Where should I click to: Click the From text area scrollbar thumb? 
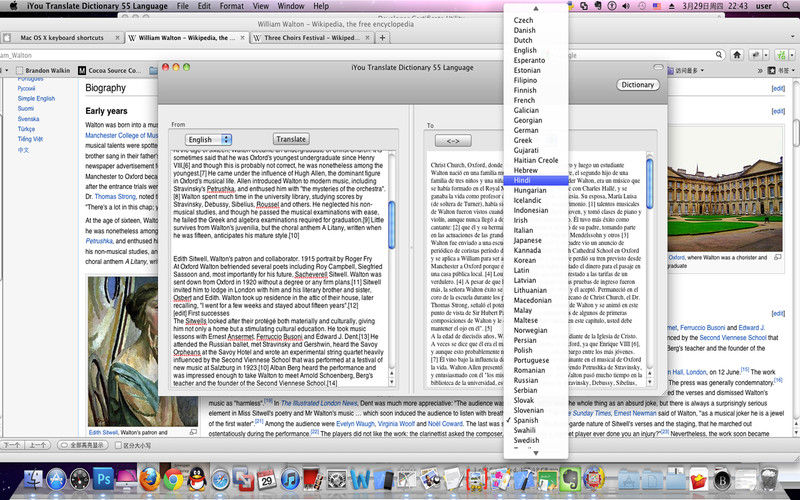[392, 225]
